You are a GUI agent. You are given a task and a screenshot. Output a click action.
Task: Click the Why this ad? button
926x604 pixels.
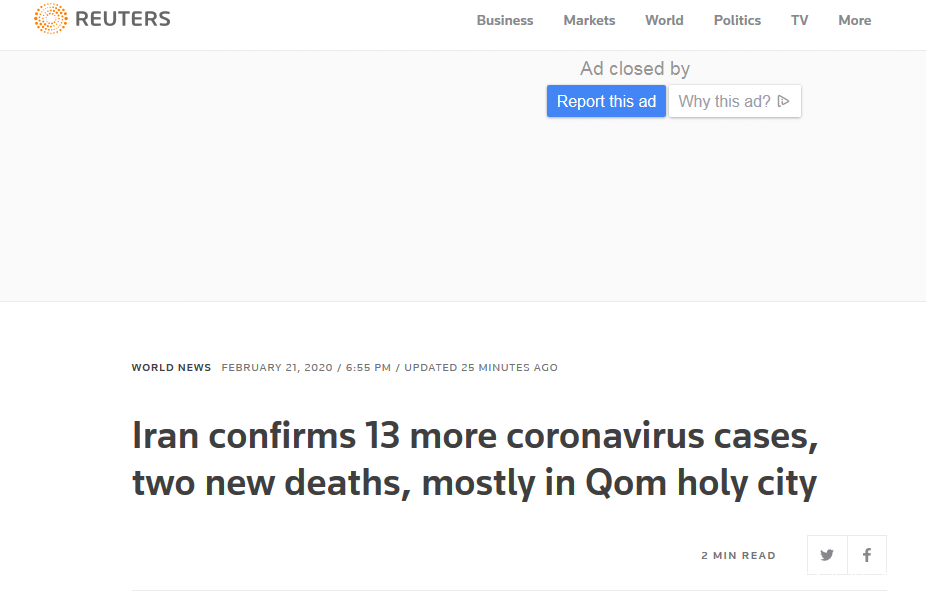[x=734, y=101]
